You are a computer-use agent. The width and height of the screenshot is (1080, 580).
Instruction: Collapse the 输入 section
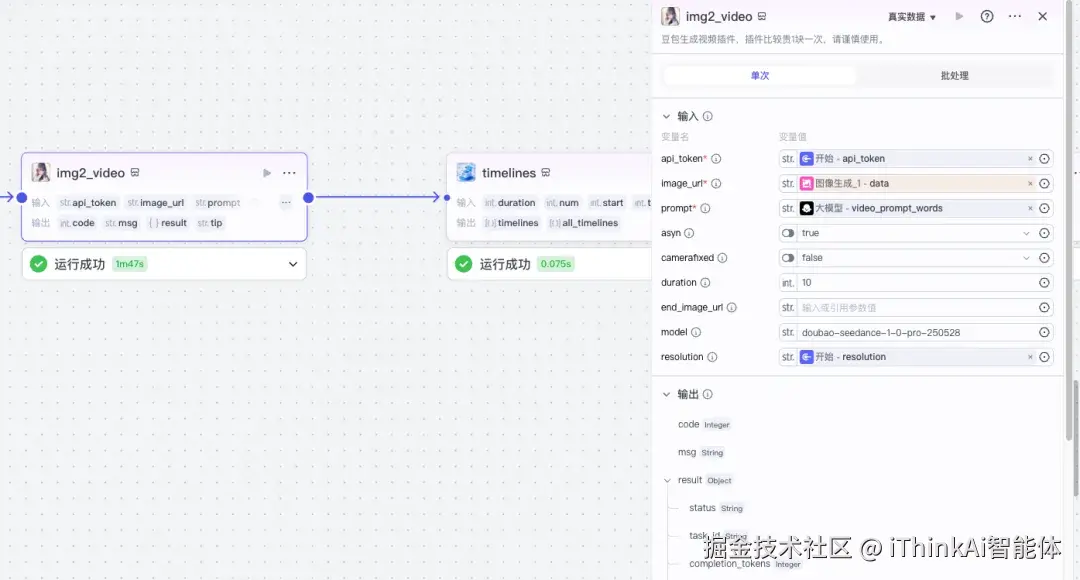666,116
